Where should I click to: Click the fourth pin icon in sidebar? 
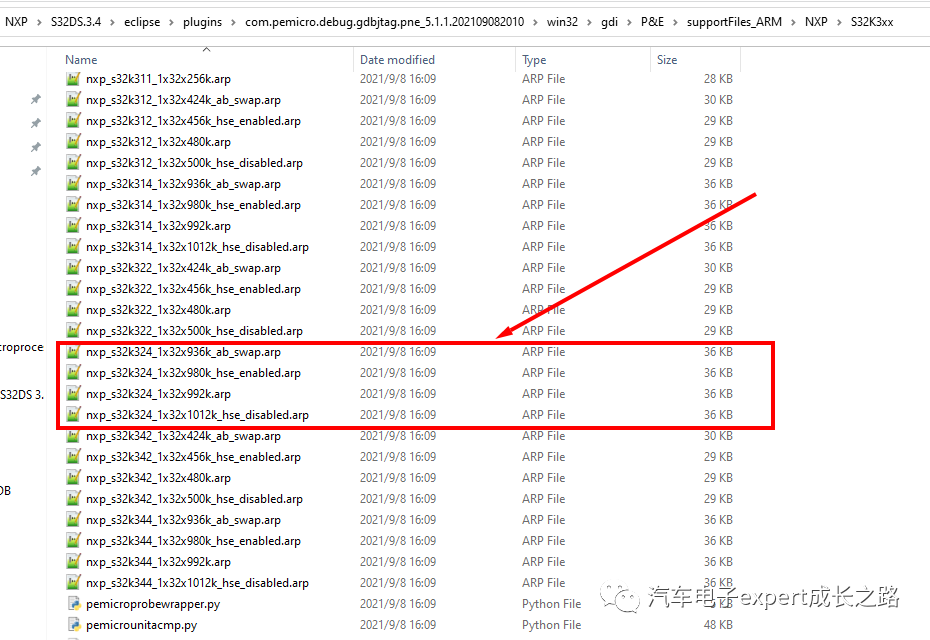coord(36,171)
